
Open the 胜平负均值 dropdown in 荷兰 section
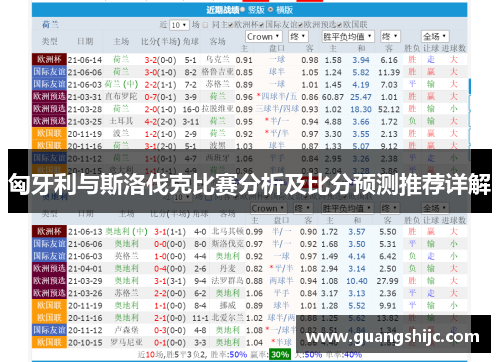[x=348, y=36]
